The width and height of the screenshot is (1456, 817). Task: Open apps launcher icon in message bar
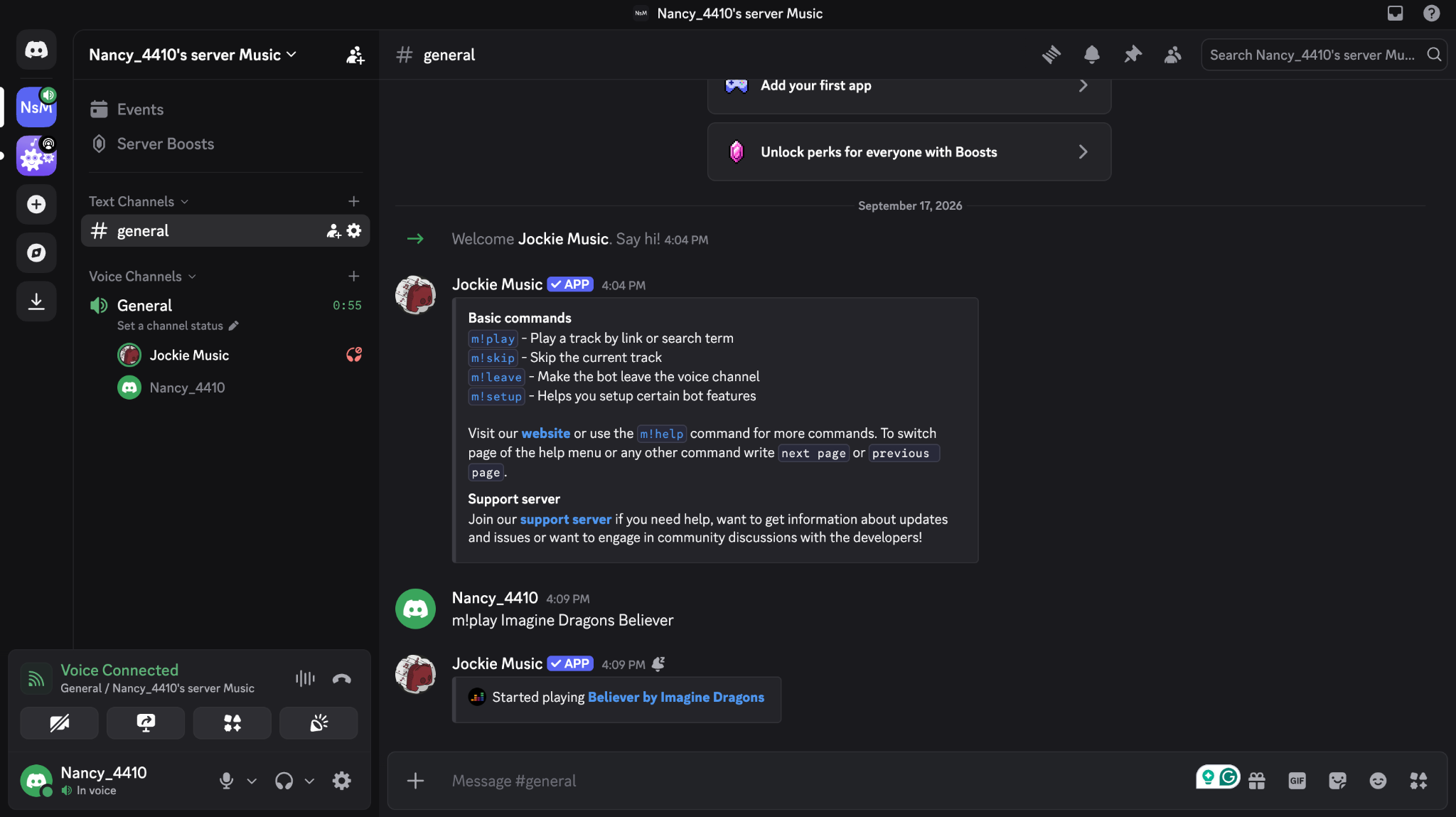click(x=1418, y=781)
